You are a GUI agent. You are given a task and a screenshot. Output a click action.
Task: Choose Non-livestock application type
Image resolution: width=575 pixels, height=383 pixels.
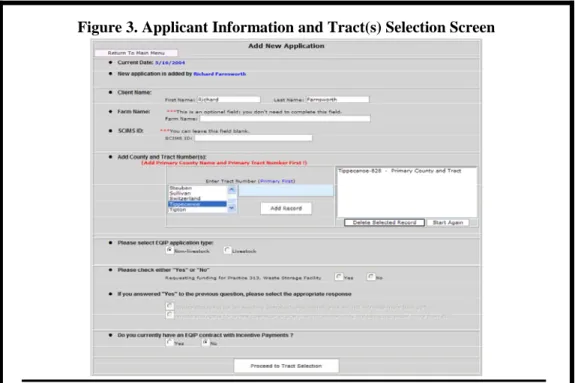tap(169, 250)
